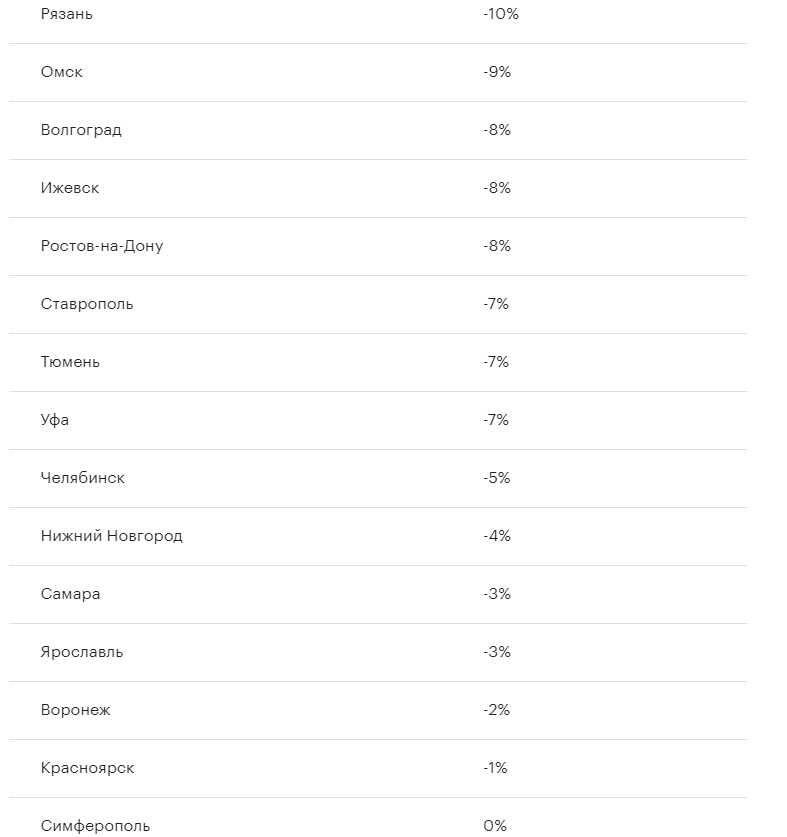The image size is (787, 837).
Task: Click the Волгоград city cell
Action: click(x=81, y=130)
